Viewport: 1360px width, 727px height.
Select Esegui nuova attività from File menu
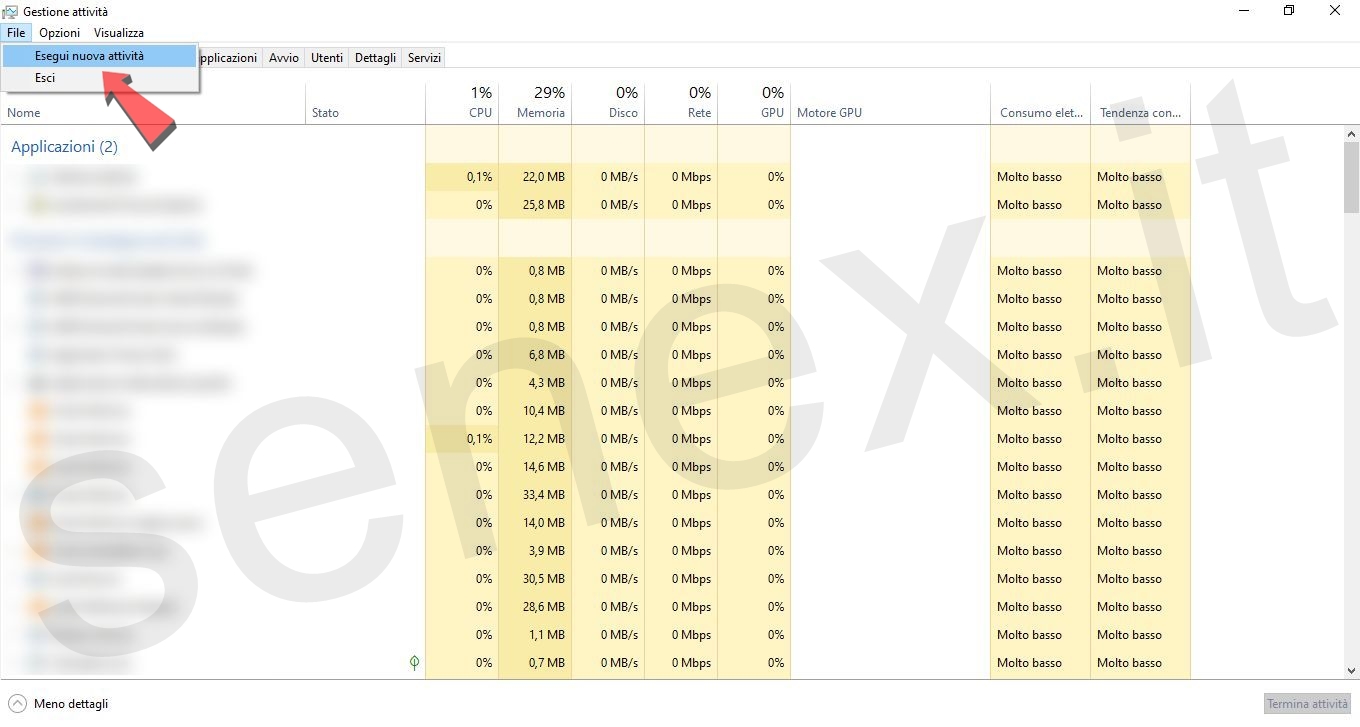[89, 56]
